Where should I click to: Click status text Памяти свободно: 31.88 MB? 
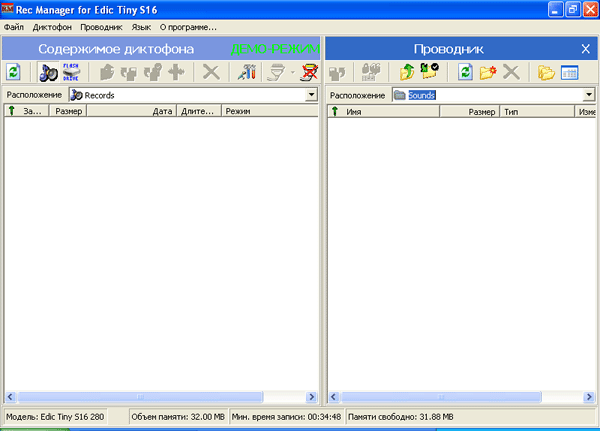point(401,417)
